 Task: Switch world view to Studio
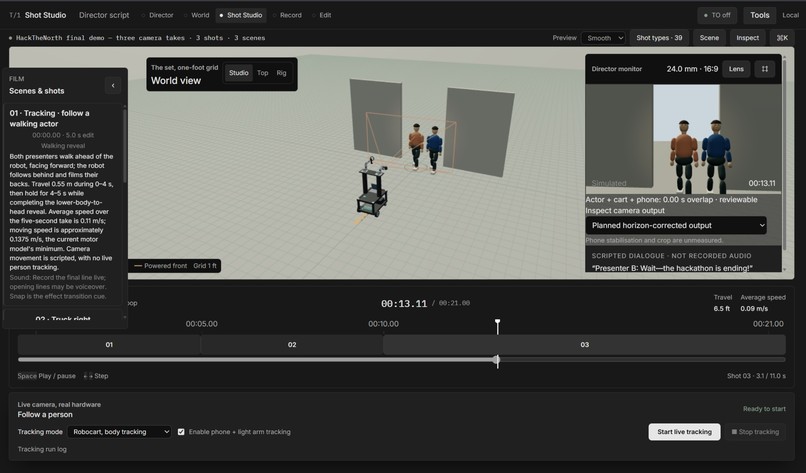239,72
